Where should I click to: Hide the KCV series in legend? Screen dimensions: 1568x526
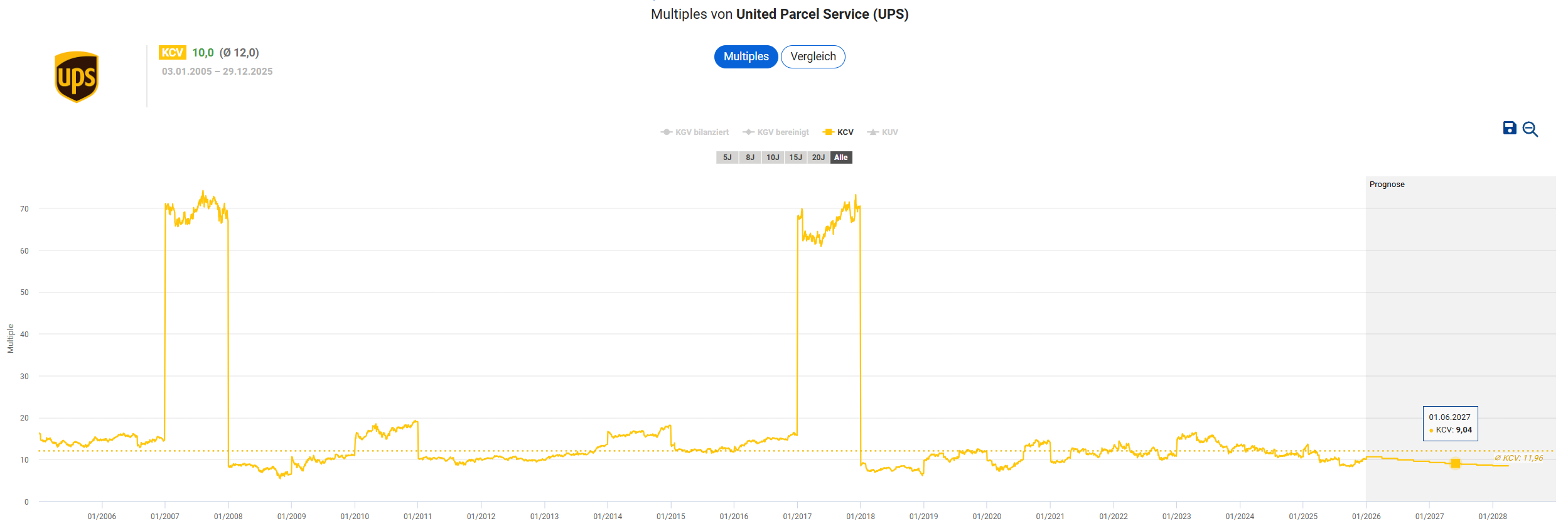839,132
